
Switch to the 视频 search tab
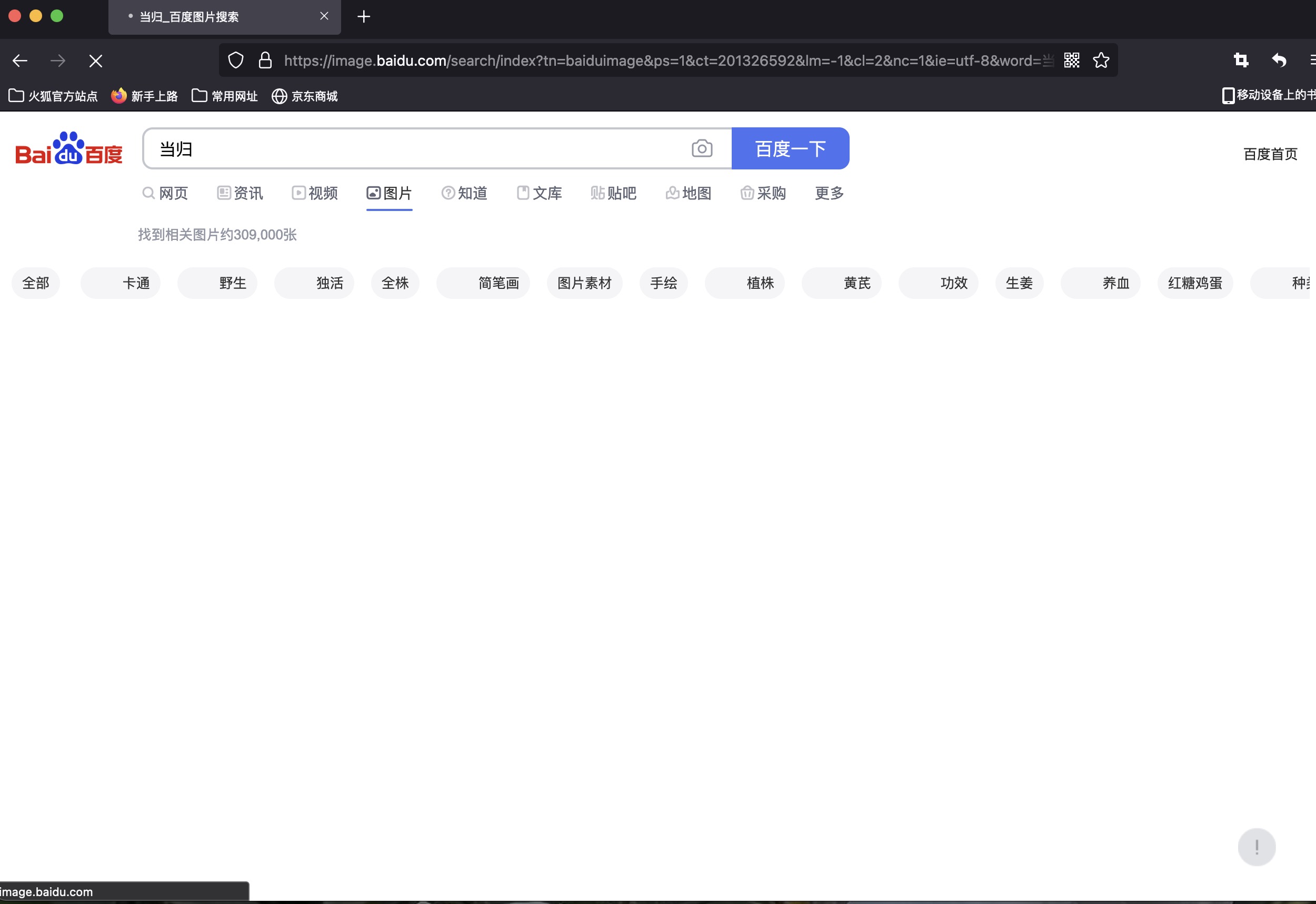[315, 193]
